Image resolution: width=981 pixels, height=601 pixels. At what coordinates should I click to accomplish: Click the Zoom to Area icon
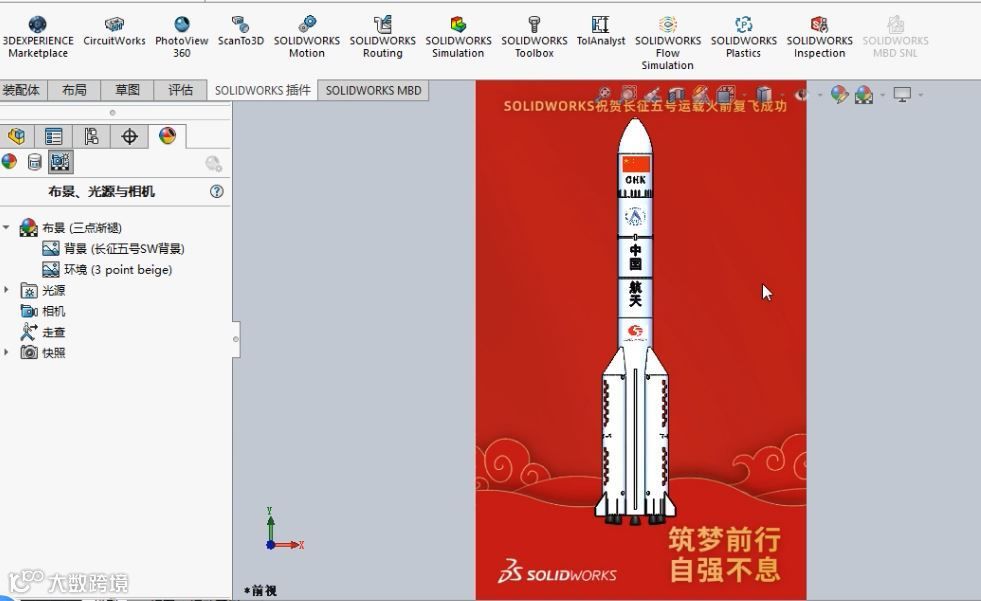point(628,94)
